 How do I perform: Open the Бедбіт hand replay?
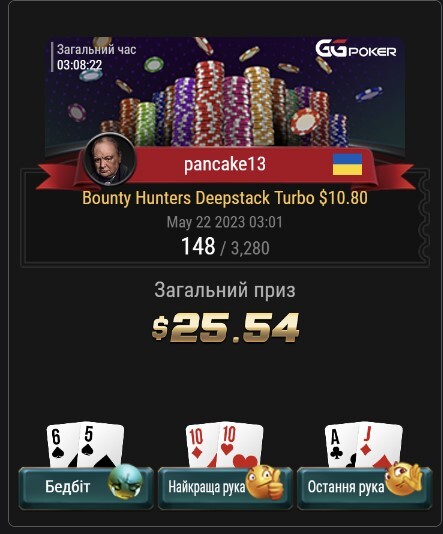[86, 488]
